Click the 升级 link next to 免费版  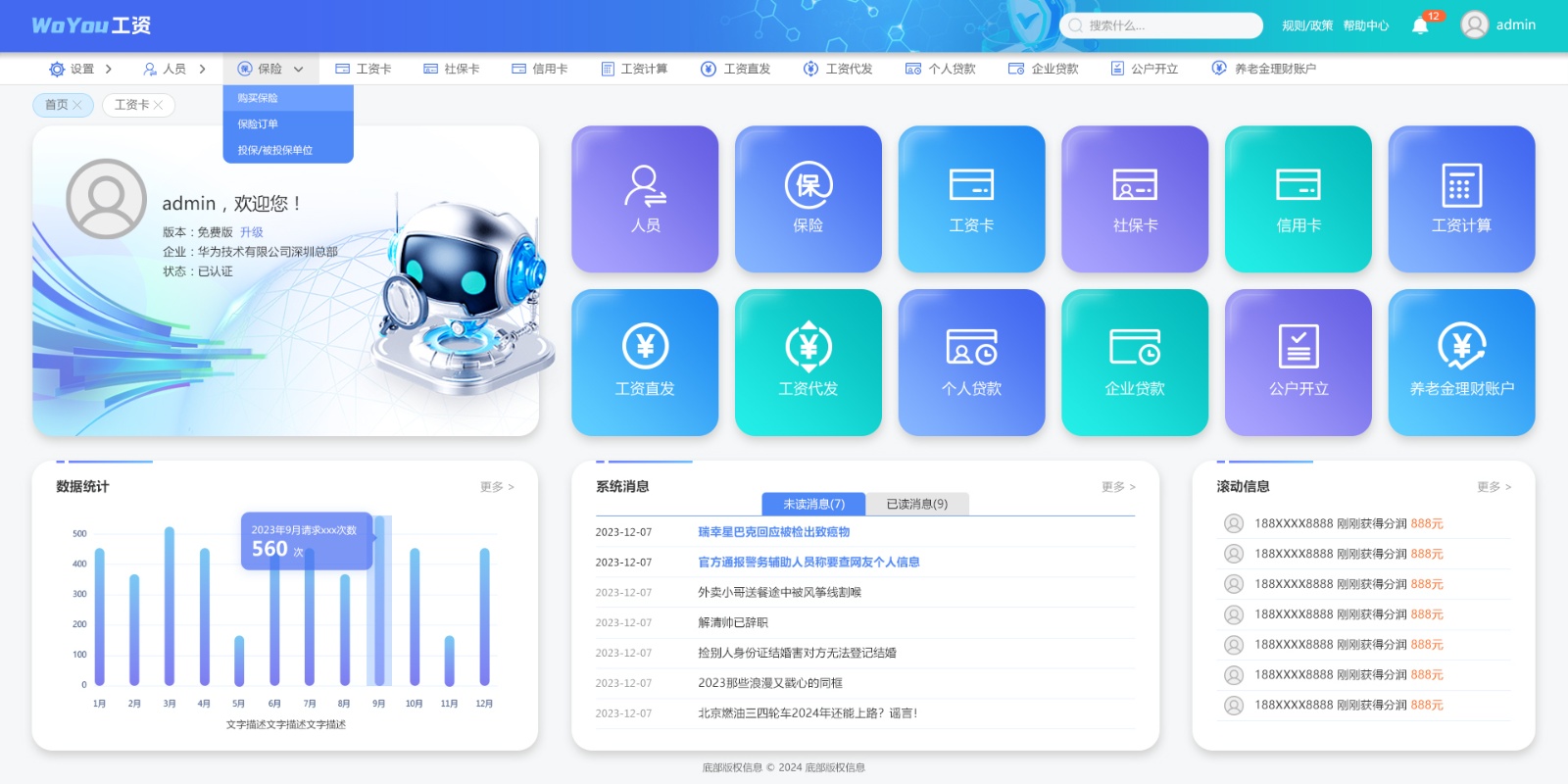(x=252, y=232)
